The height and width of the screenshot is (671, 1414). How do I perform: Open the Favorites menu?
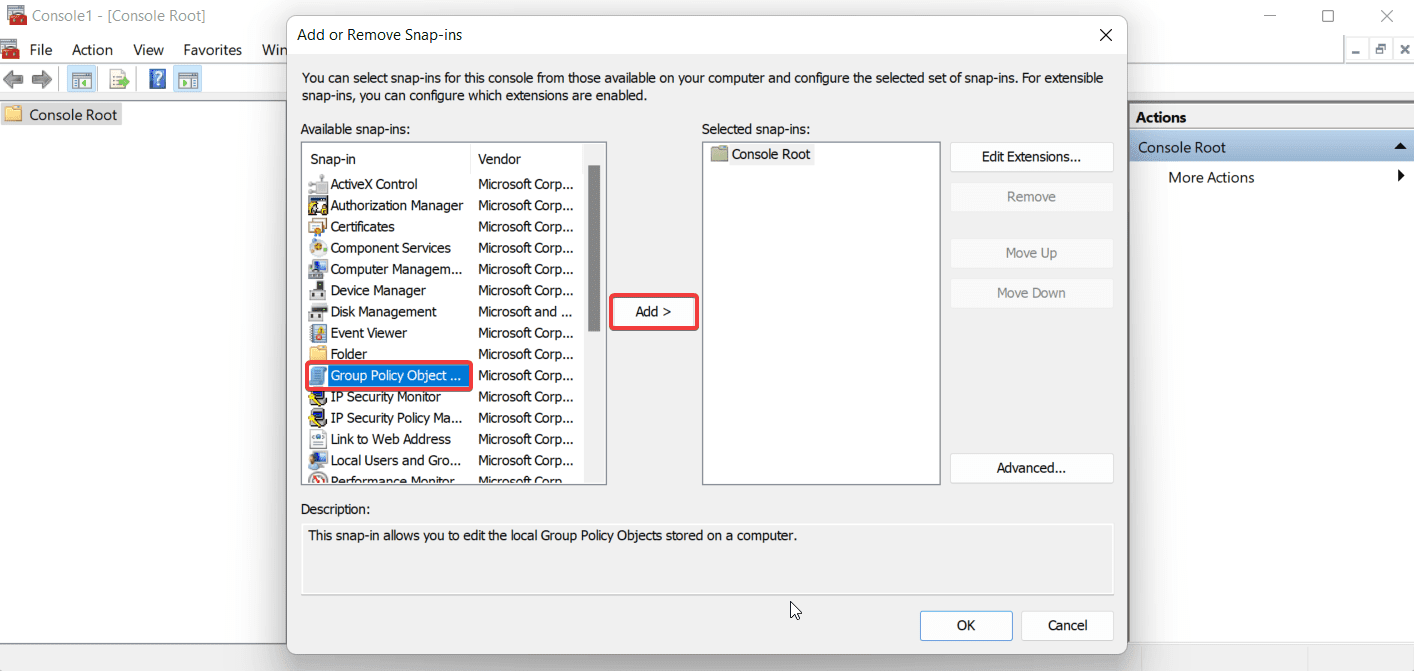[x=212, y=49]
